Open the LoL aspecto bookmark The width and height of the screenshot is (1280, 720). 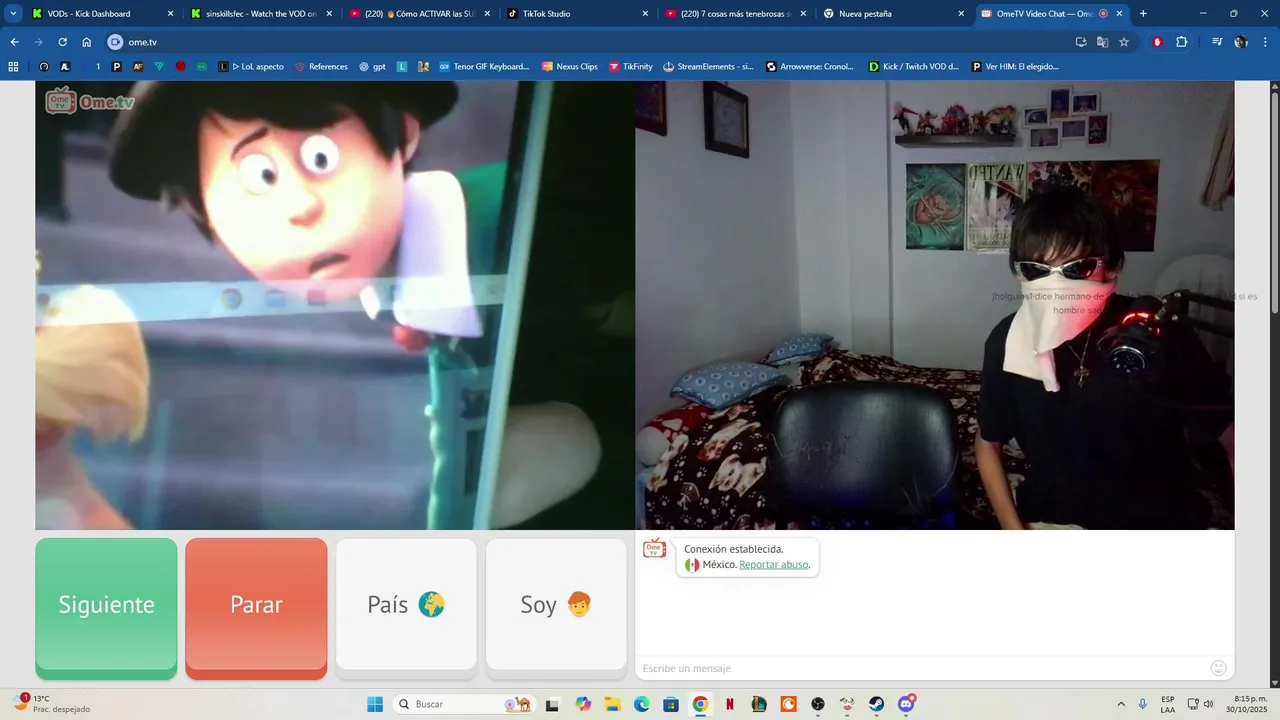tap(251, 67)
